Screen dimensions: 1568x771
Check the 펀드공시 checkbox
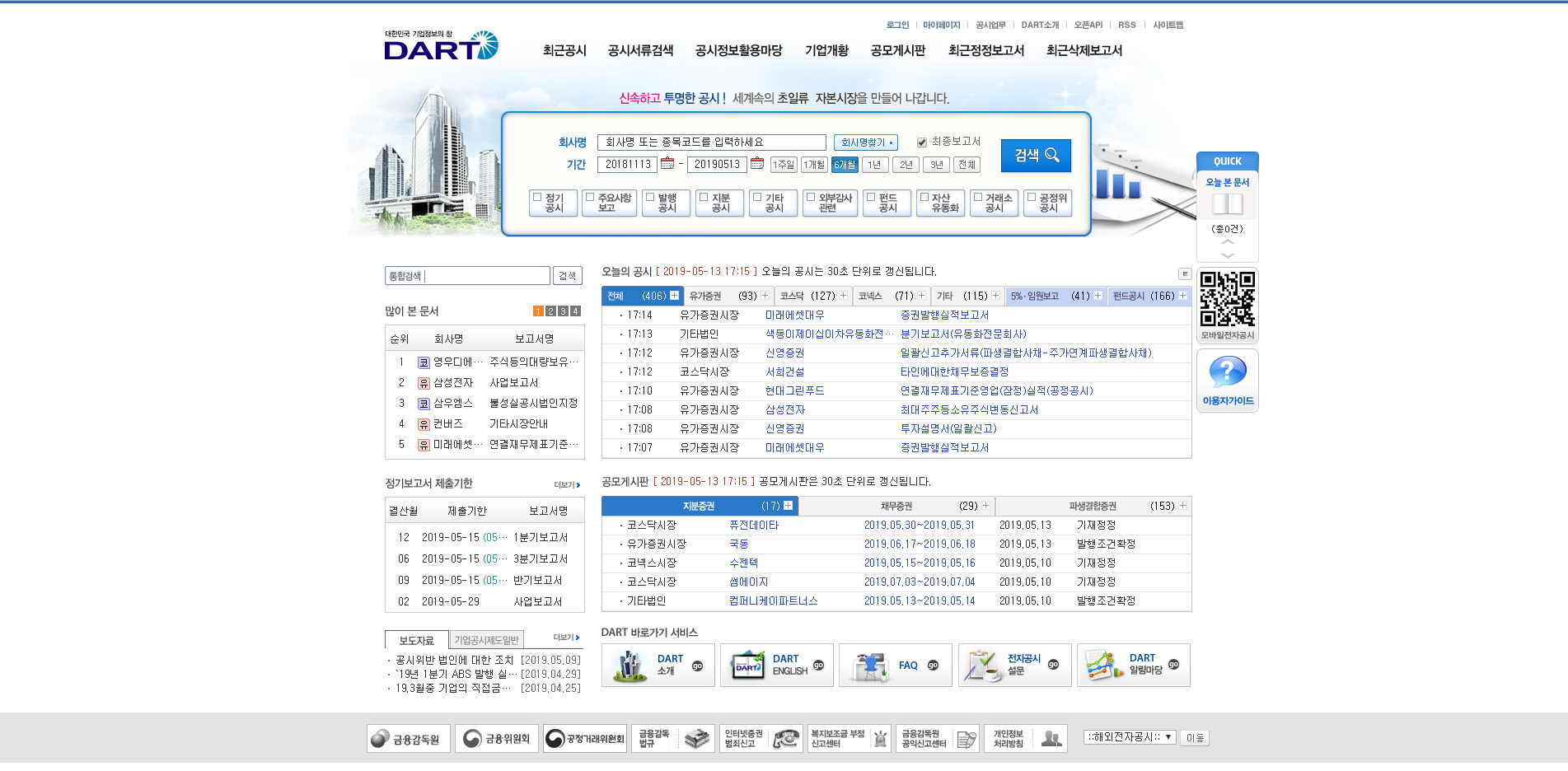(871, 198)
